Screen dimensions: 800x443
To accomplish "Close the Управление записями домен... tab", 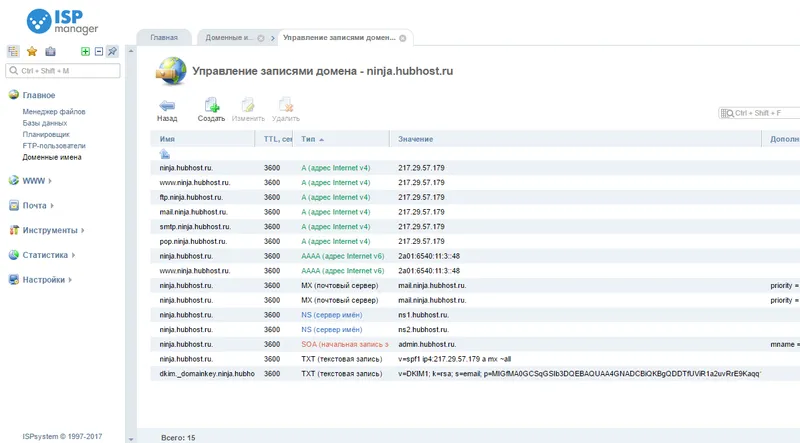I will tap(403, 38).
